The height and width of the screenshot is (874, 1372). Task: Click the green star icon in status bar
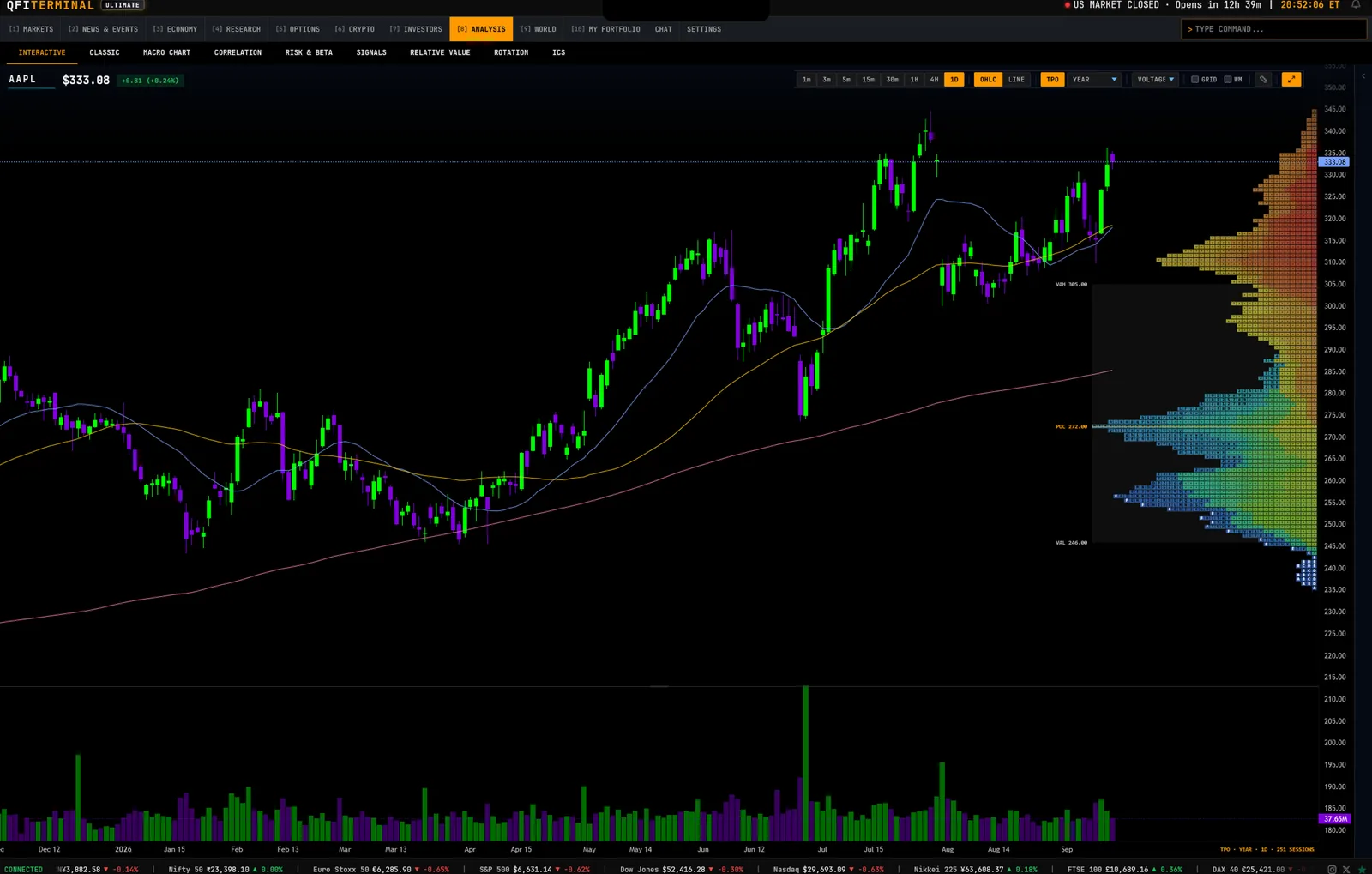pos(1362,869)
